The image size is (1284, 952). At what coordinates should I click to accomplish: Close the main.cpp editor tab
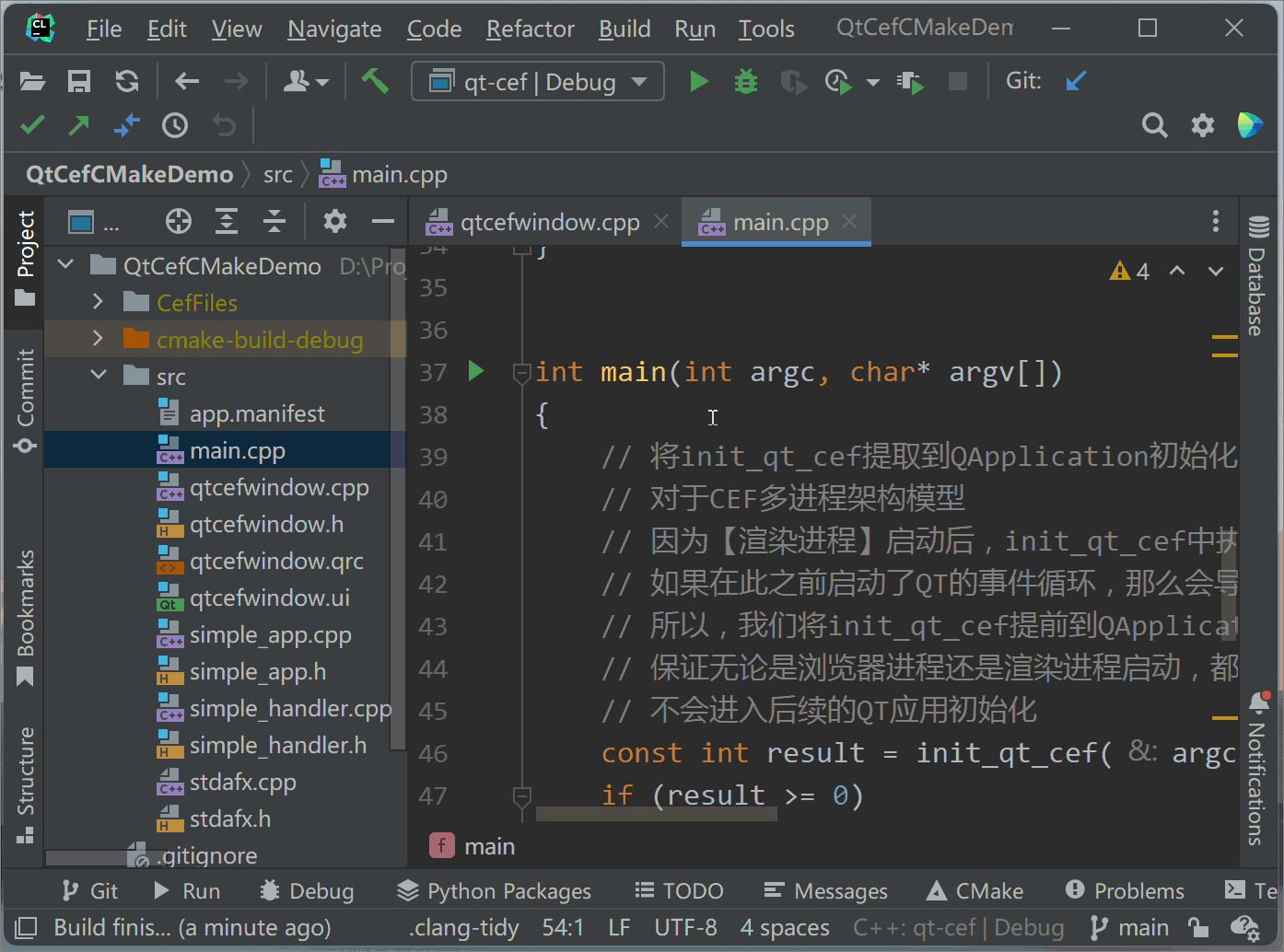click(x=849, y=221)
